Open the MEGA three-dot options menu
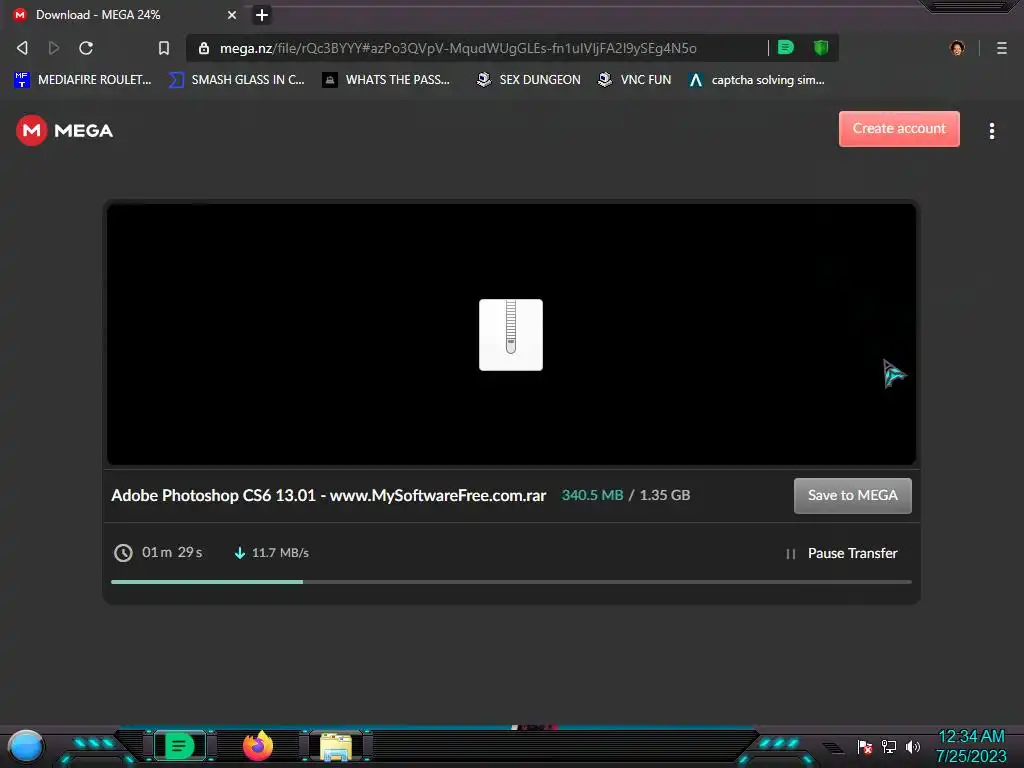This screenshot has width=1024, height=768. coord(991,131)
